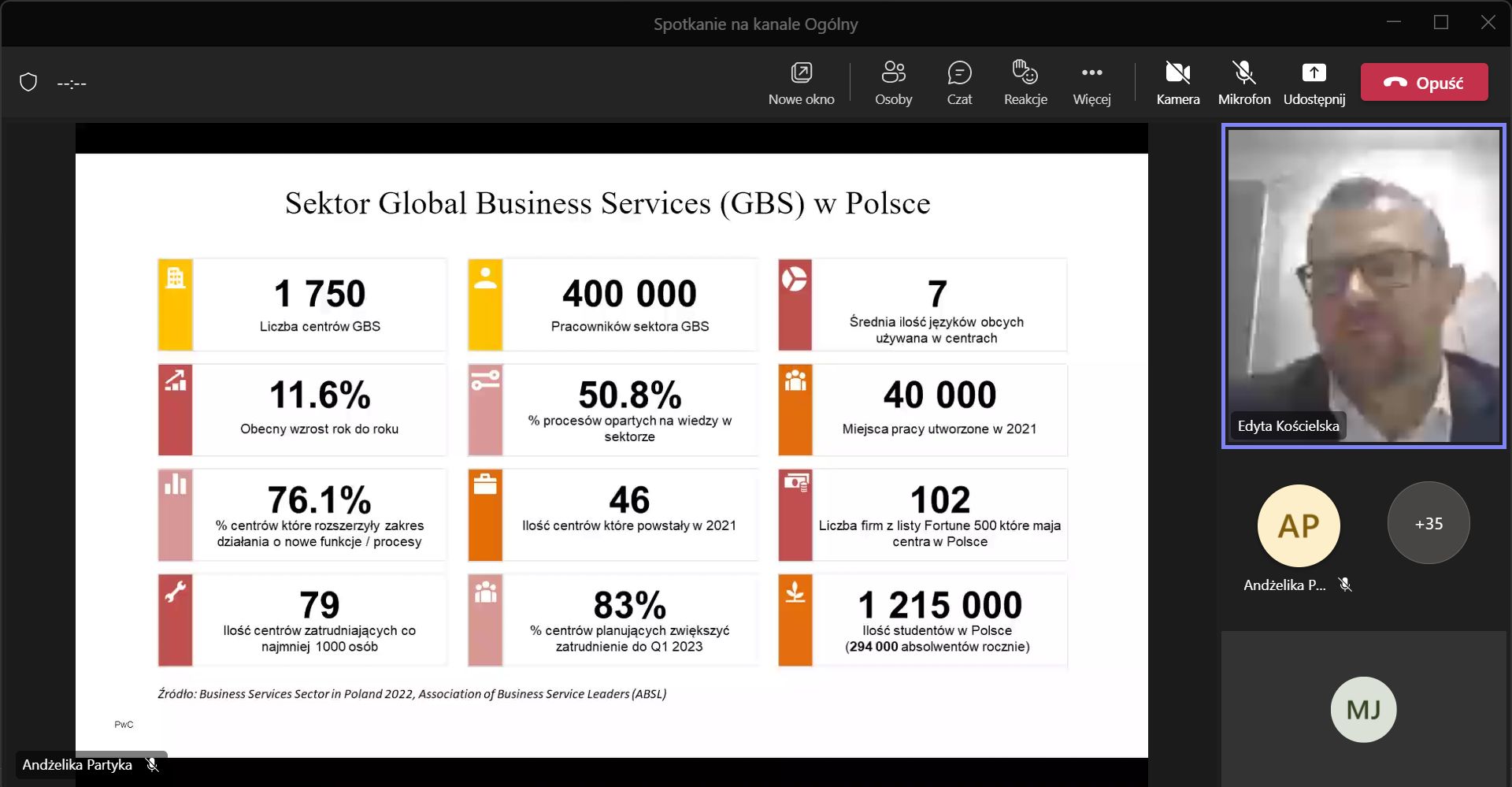Leave the meeting with Opuść
This screenshot has height=787, width=1512.
[1424, 83]
